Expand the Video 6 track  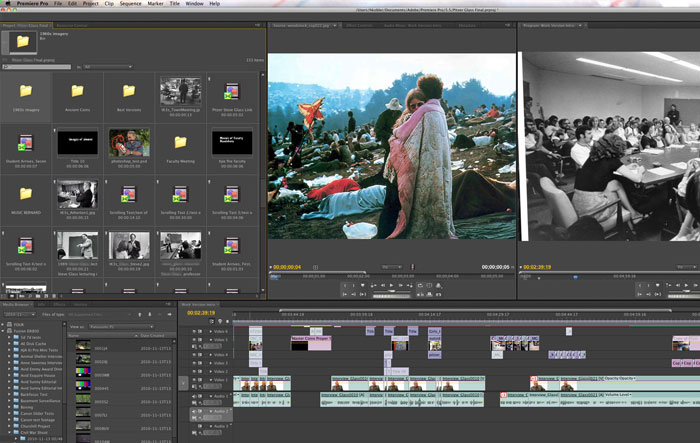211,331
